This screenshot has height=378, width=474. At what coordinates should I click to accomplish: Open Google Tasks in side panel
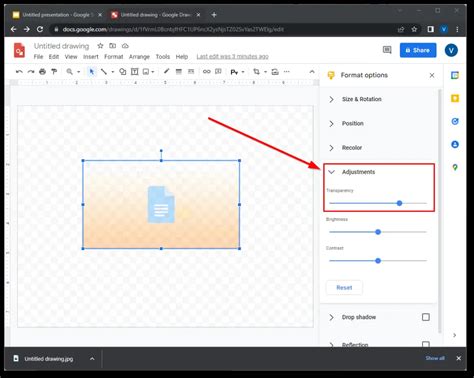[455, 121]
